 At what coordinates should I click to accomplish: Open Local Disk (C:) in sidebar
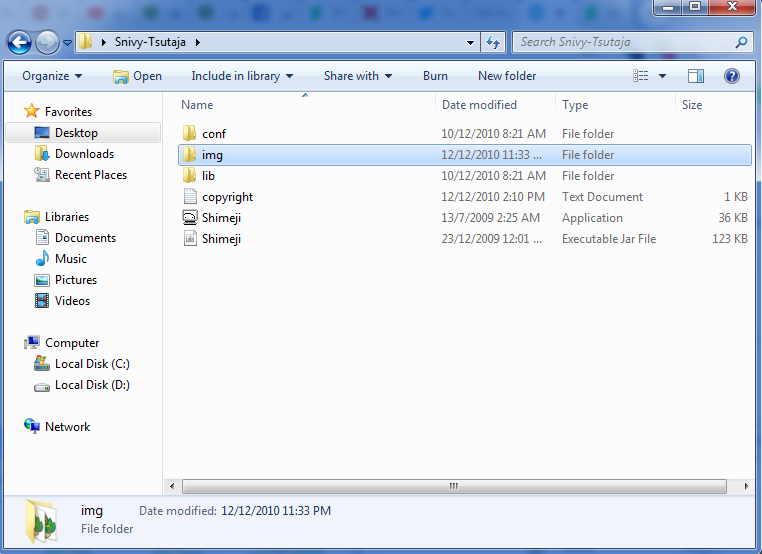92,364
